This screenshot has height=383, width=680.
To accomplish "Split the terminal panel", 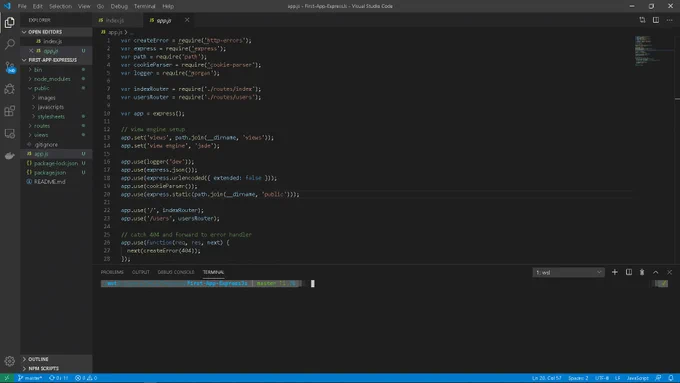I will click(628, 272).
